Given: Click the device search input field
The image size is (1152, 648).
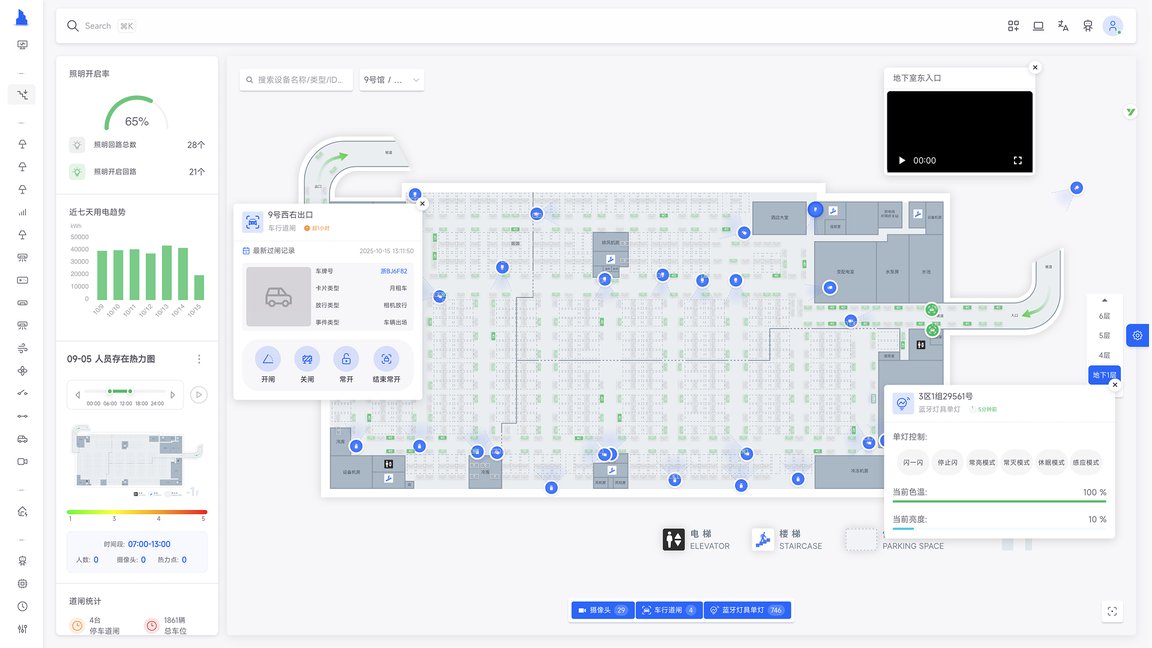Looking at the screenshot, I should [x=297, y=80].
